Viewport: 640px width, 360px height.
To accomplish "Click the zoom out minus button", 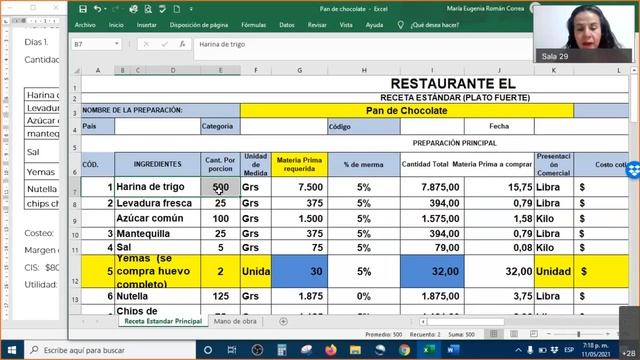I will (549, 334).
